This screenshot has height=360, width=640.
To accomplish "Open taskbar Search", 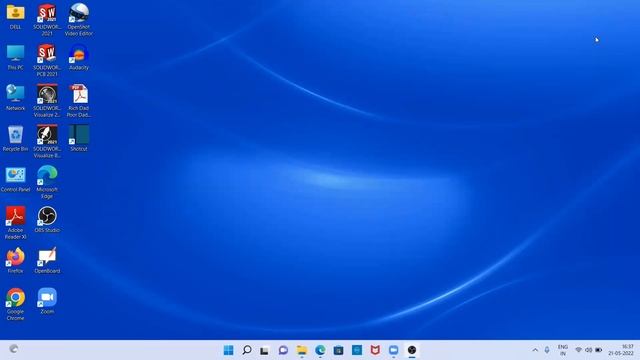I will 247,350.
